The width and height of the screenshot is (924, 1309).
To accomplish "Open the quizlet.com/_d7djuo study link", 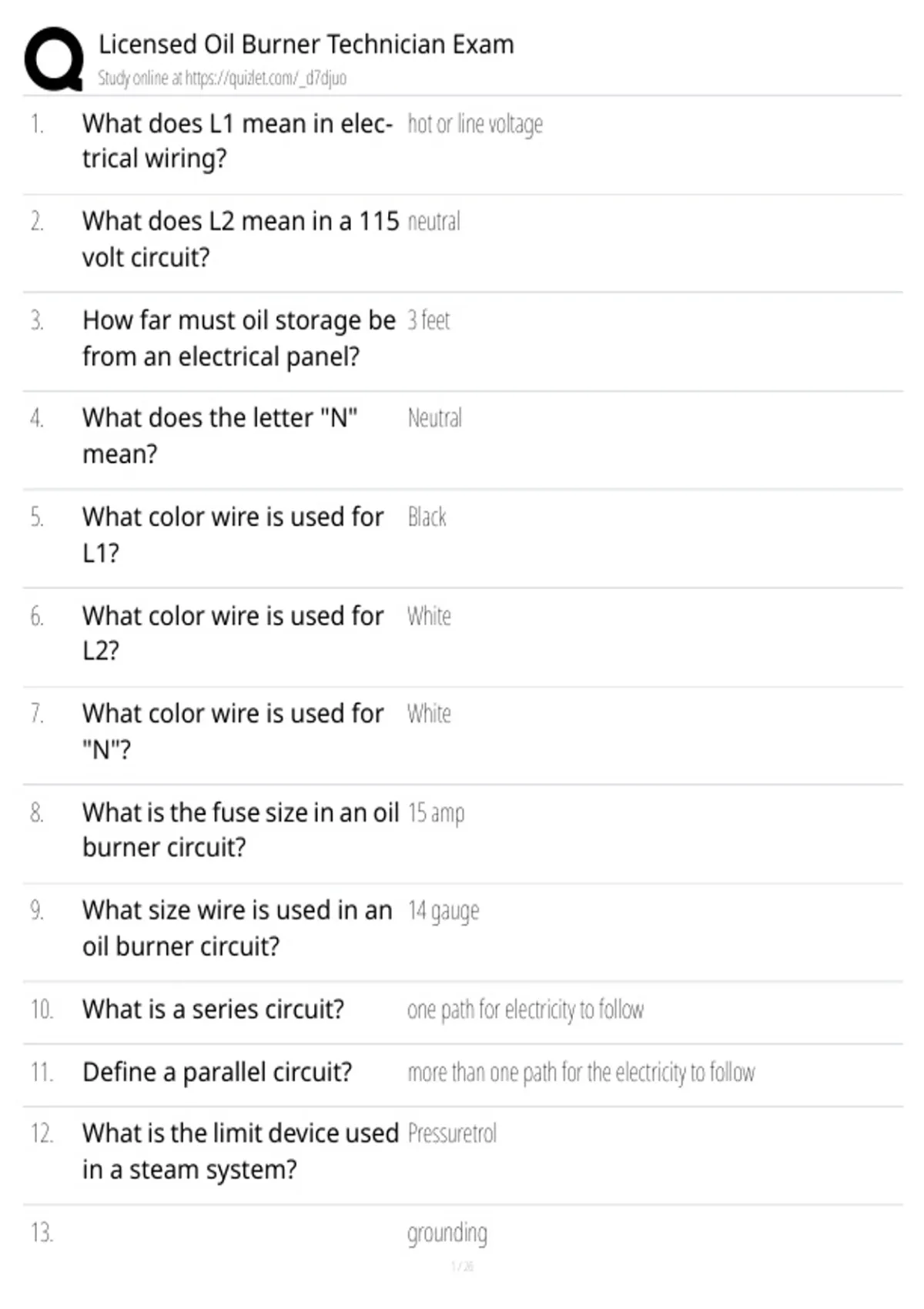I will point(222,78).
